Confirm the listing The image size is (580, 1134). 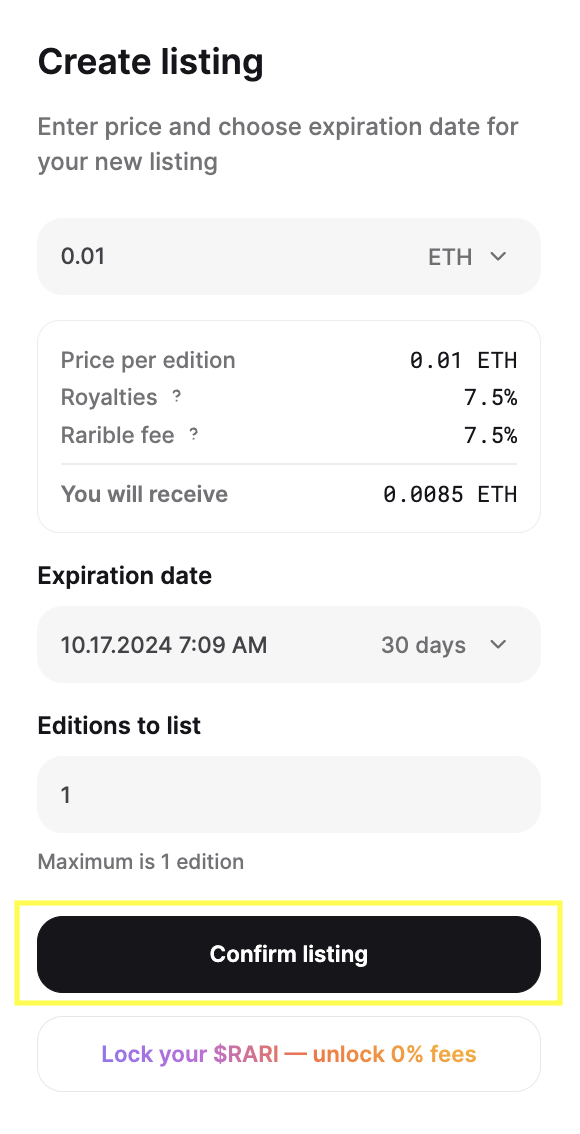288,954
